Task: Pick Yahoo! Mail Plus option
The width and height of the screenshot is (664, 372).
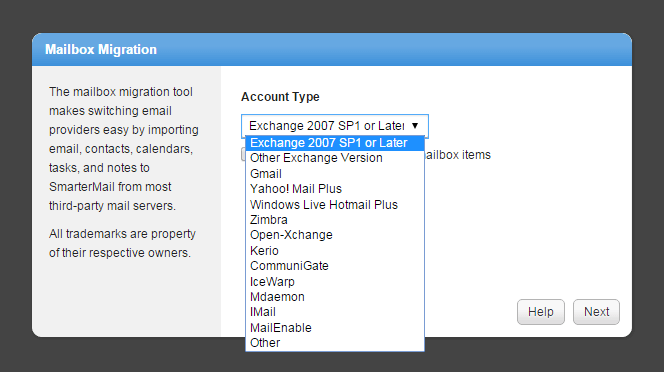Action: 335,189
